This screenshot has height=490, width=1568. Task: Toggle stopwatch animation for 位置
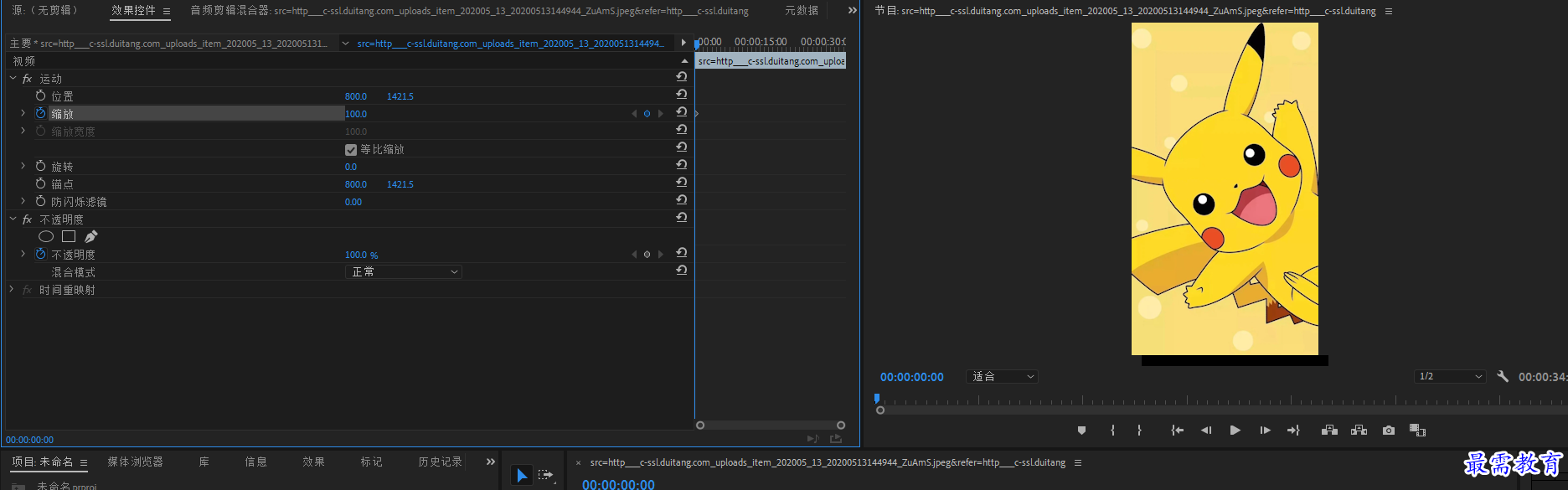(40, 95)
